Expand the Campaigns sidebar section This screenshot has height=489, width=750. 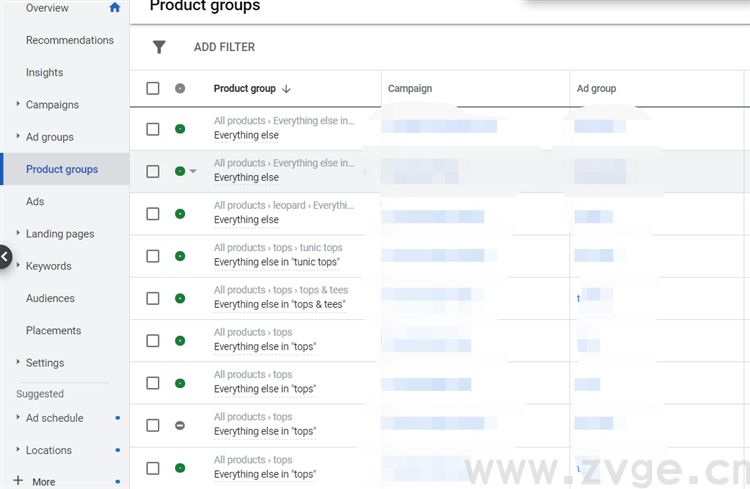pos(18,105)
